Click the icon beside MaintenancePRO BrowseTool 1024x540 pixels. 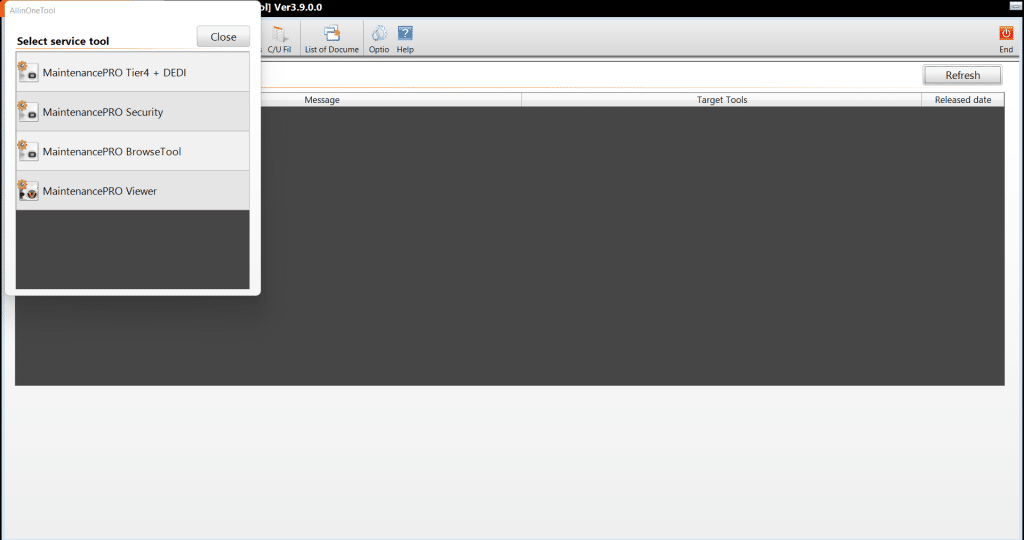(28, 151)
